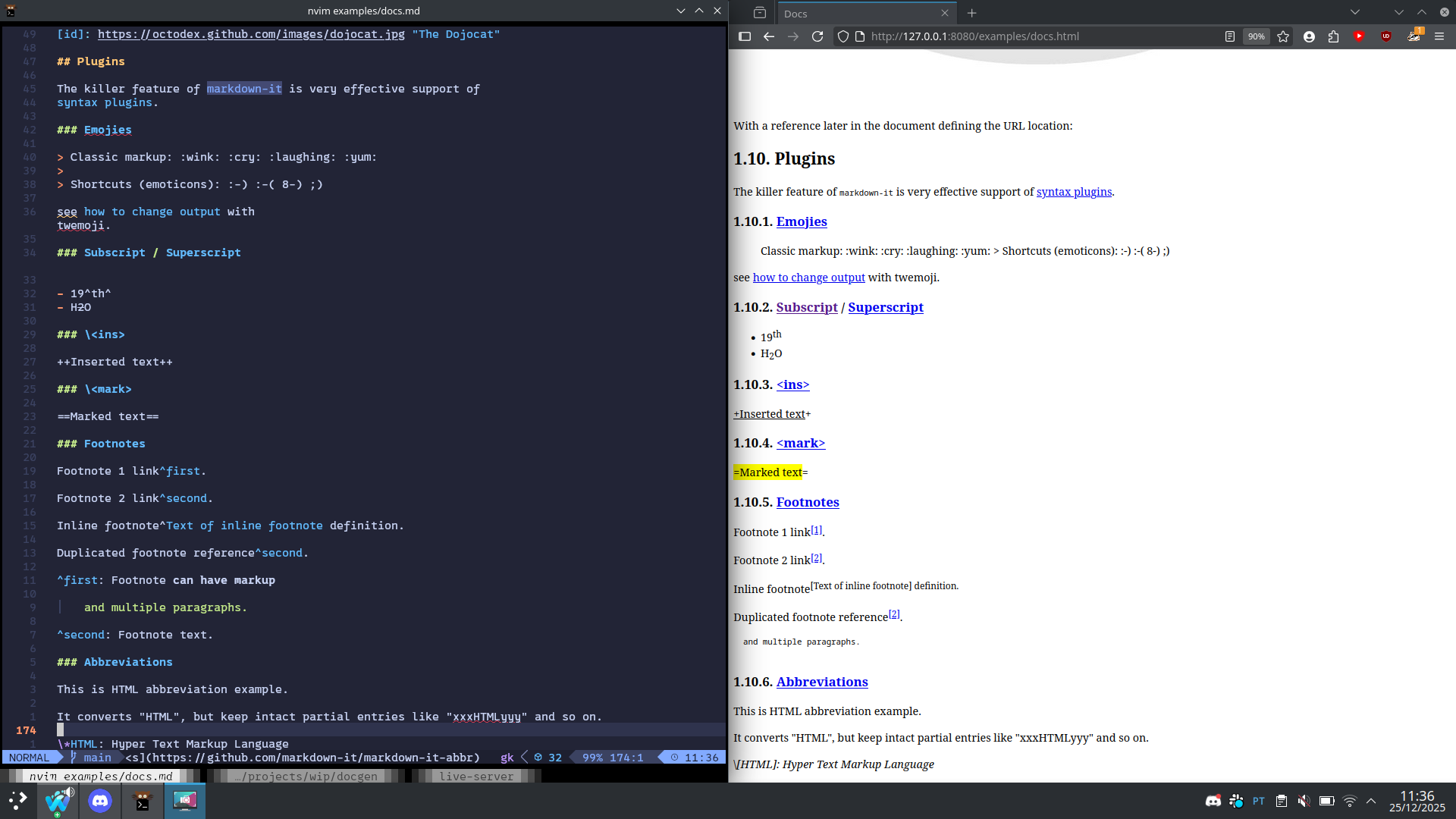Click the browser back arrow
This screenshot has height=819, width=1456.
click(769, 36)
